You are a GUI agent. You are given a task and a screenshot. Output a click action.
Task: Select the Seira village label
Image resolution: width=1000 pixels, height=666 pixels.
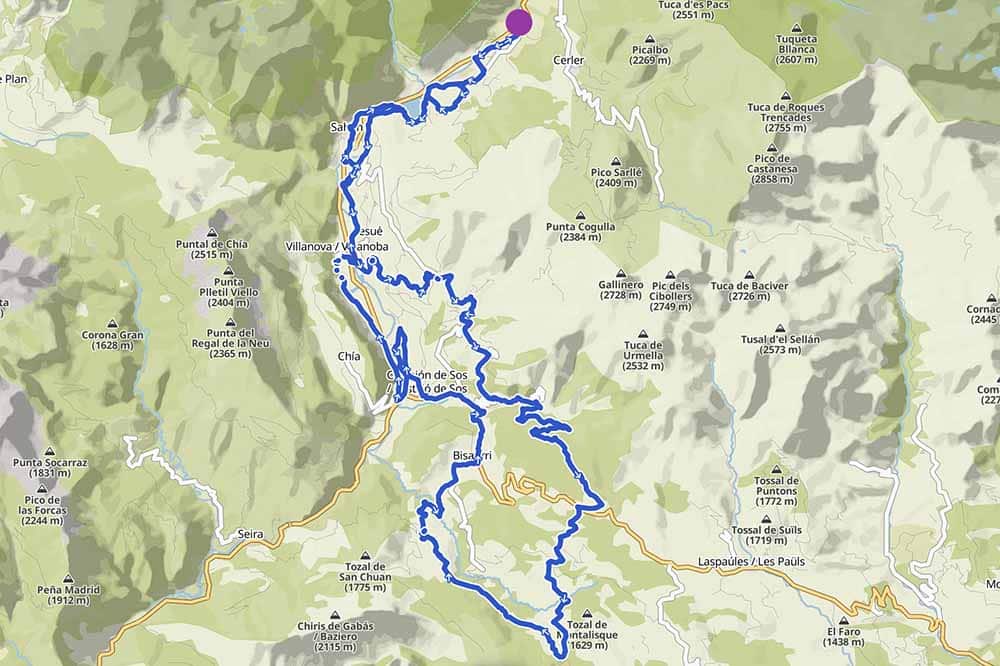(250, 535)
